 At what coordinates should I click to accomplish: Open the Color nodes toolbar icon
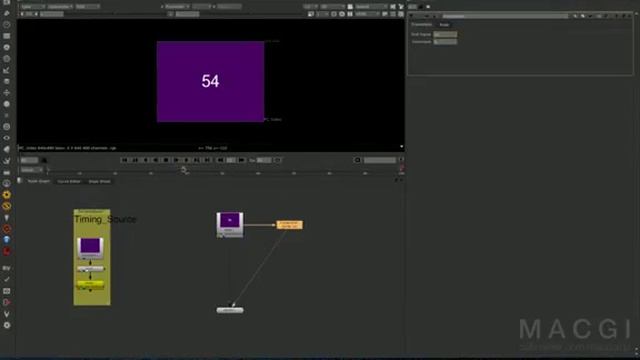pyautogui.click(x=7, y=47)
